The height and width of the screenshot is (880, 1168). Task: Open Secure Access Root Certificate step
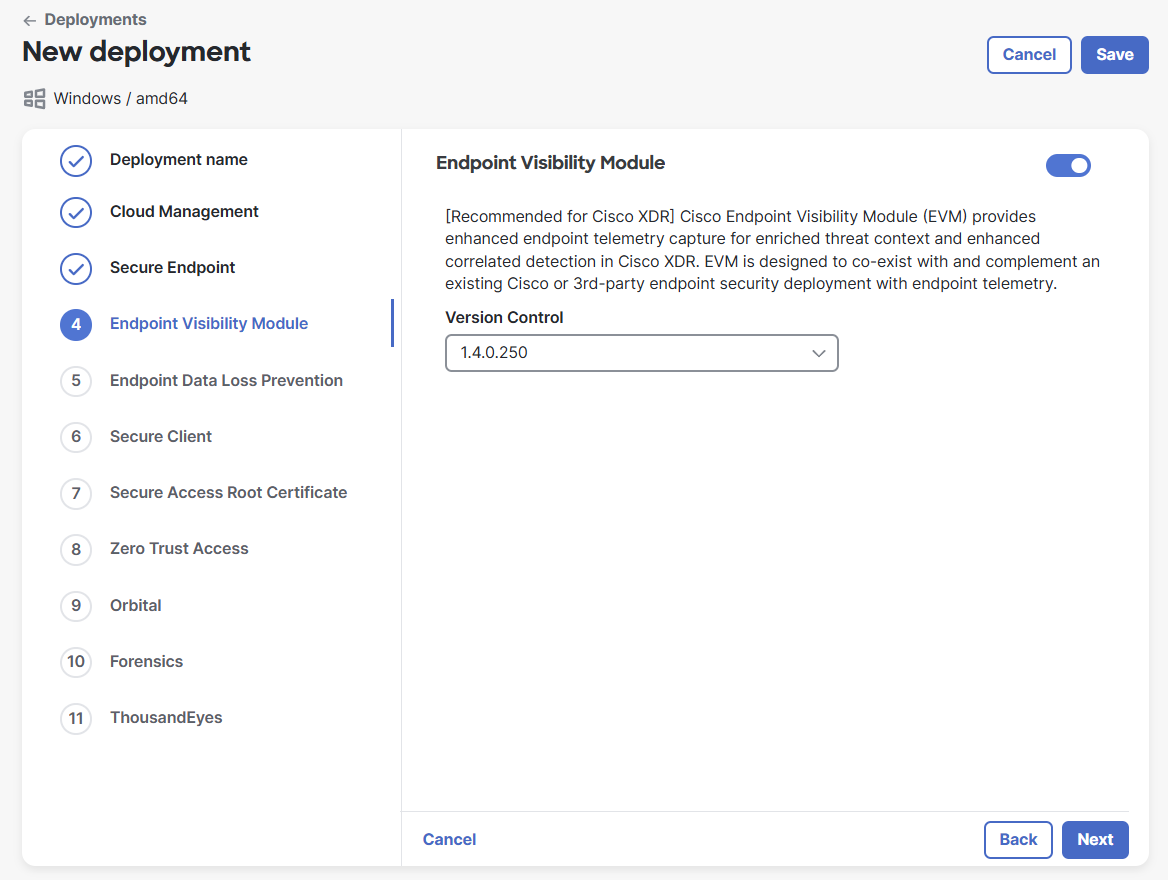(x=228, y=493)
